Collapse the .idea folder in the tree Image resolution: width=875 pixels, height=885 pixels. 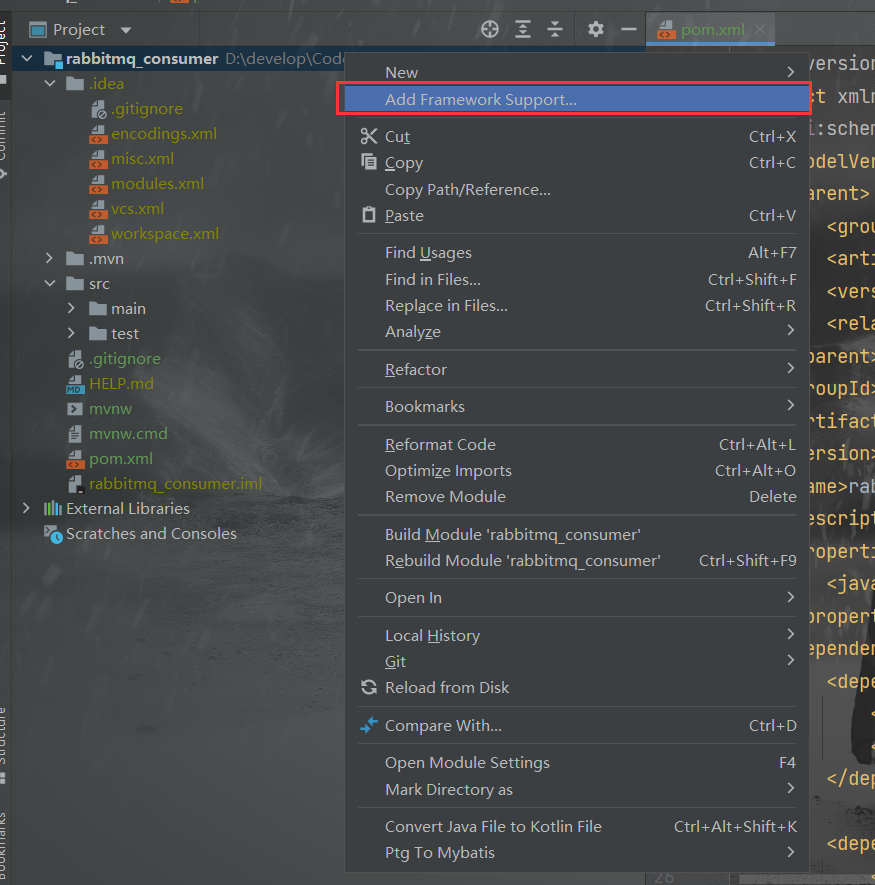pyautogui.click(x=48, y=83)
